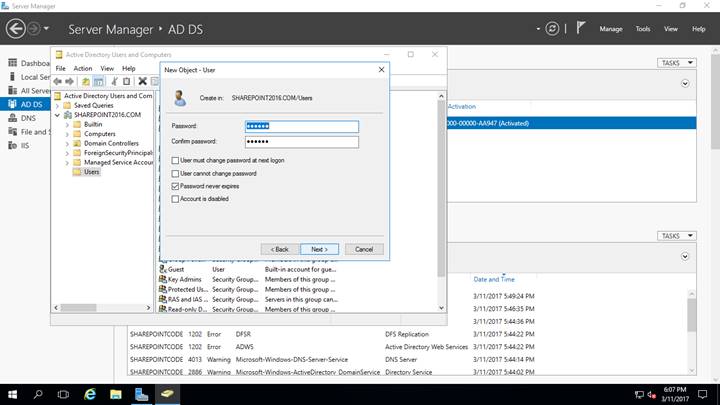Expand the ForeignSecurityPrincipals node
720x405 pixels.
(x=67, y=153)
